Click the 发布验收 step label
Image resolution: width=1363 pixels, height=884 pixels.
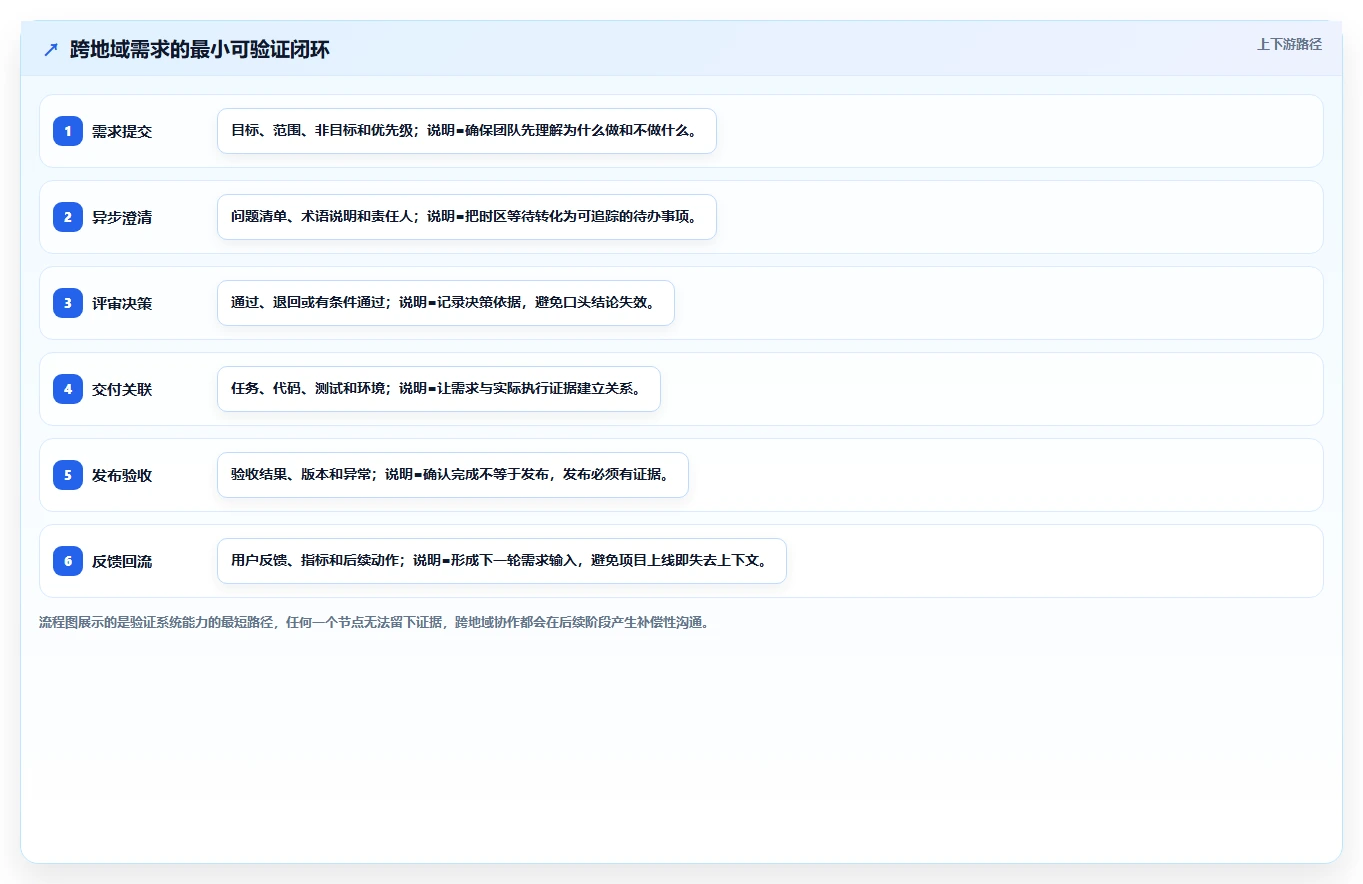coord(122,476)
